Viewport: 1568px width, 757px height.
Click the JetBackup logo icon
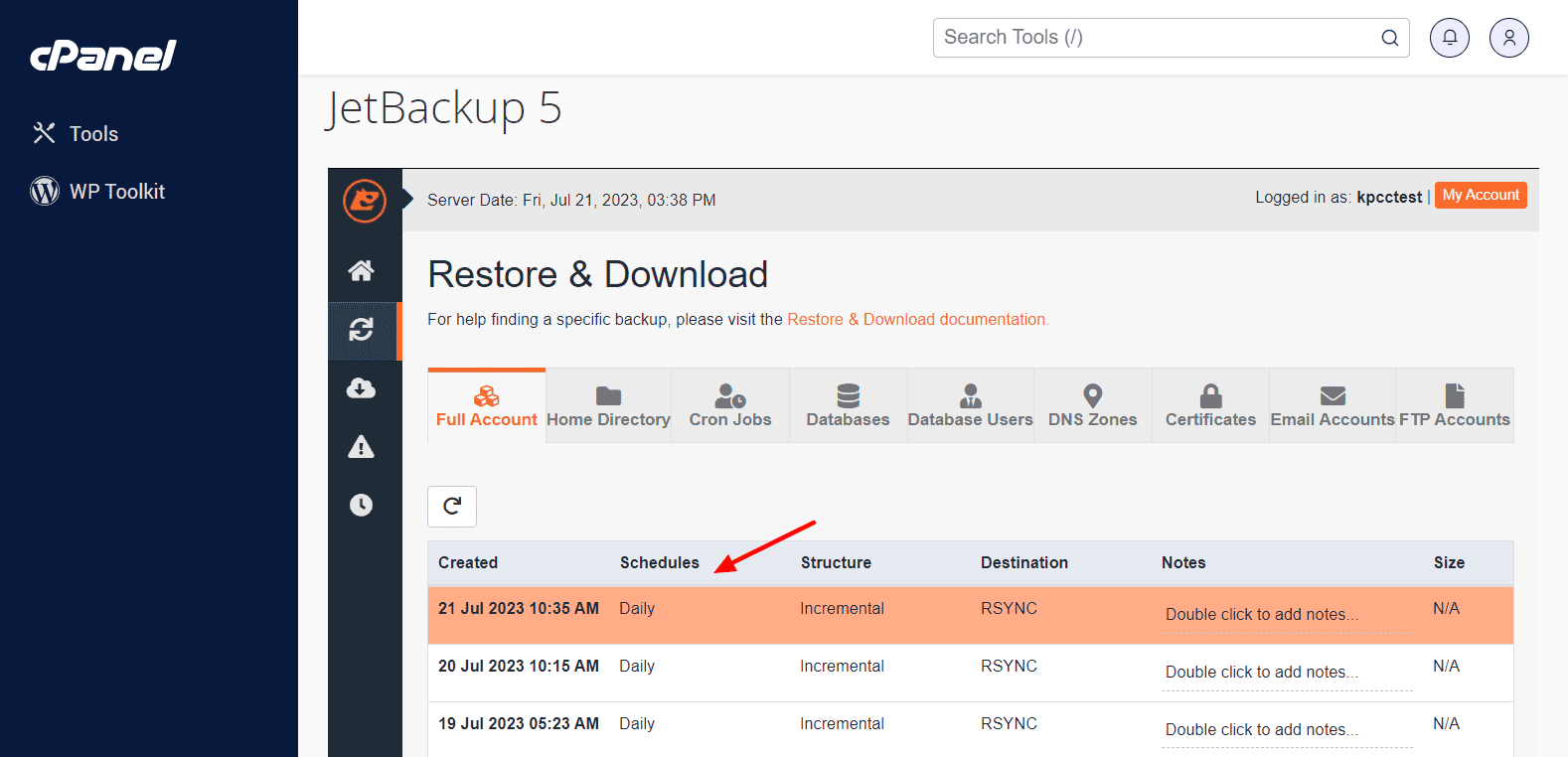point(365,201)
